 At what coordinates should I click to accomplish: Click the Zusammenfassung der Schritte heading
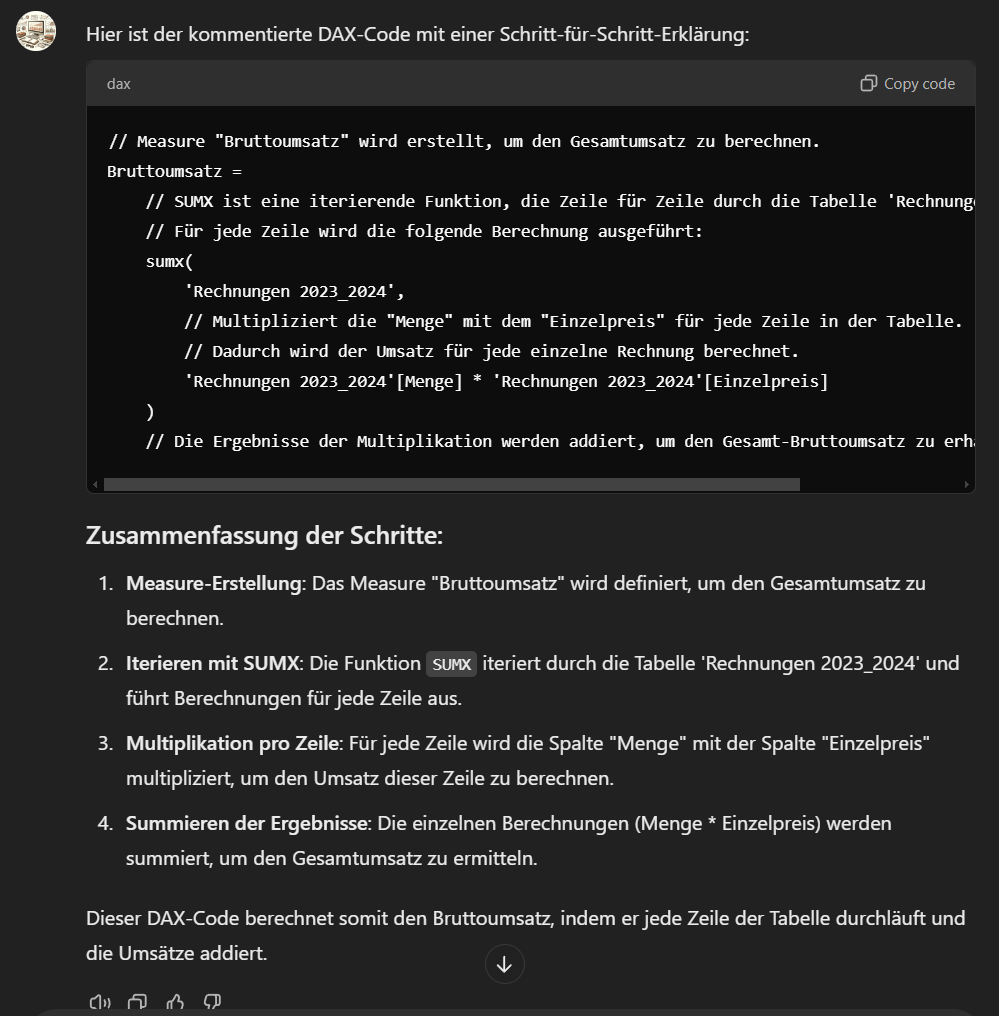click(264, 535)
